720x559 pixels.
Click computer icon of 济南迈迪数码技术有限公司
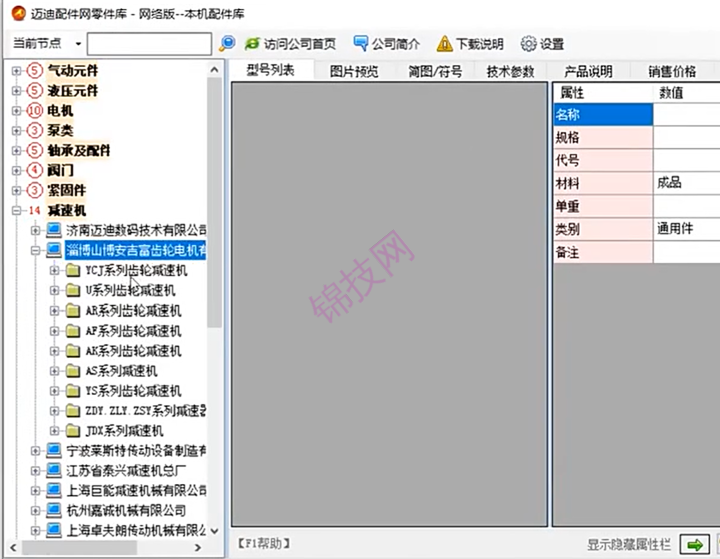point(54,229)
